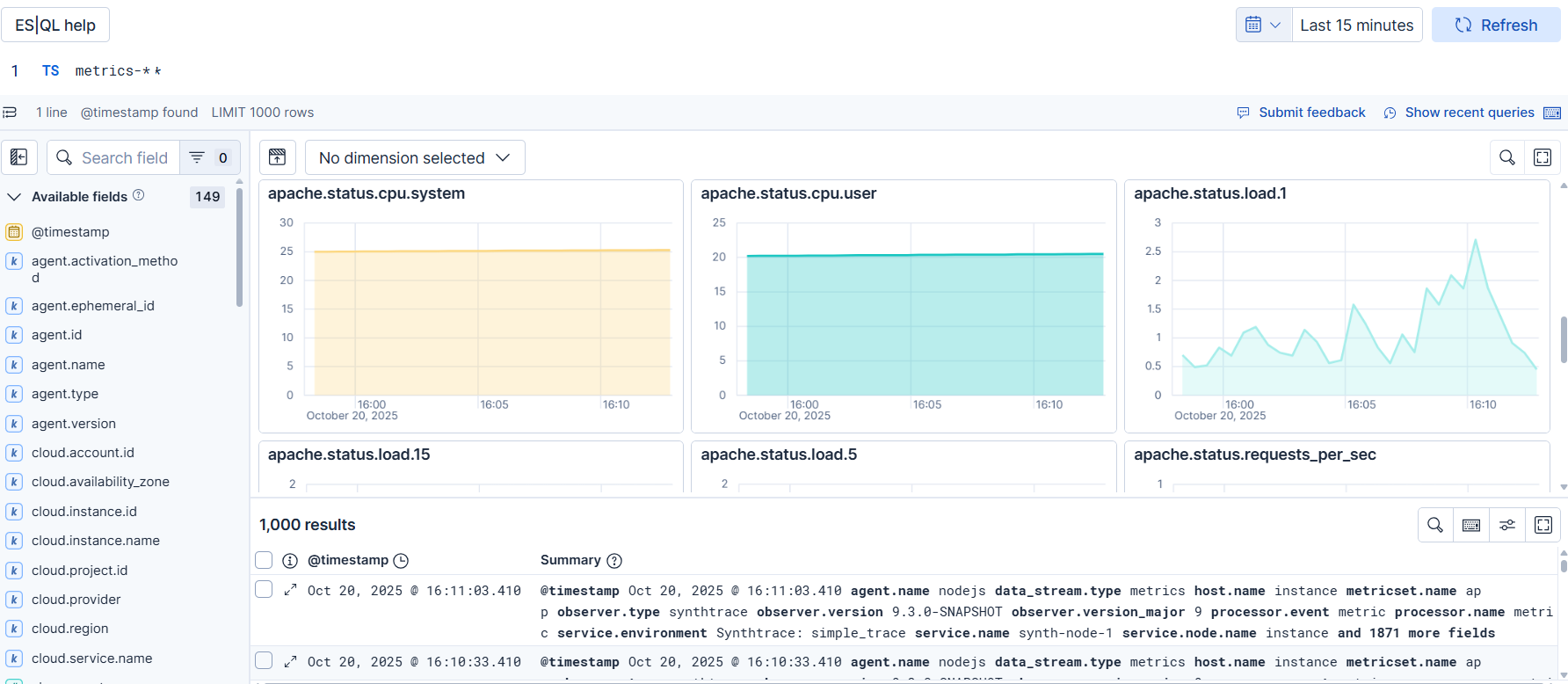
Task: Collapse the field list sidebar icon
Action: 19,157
